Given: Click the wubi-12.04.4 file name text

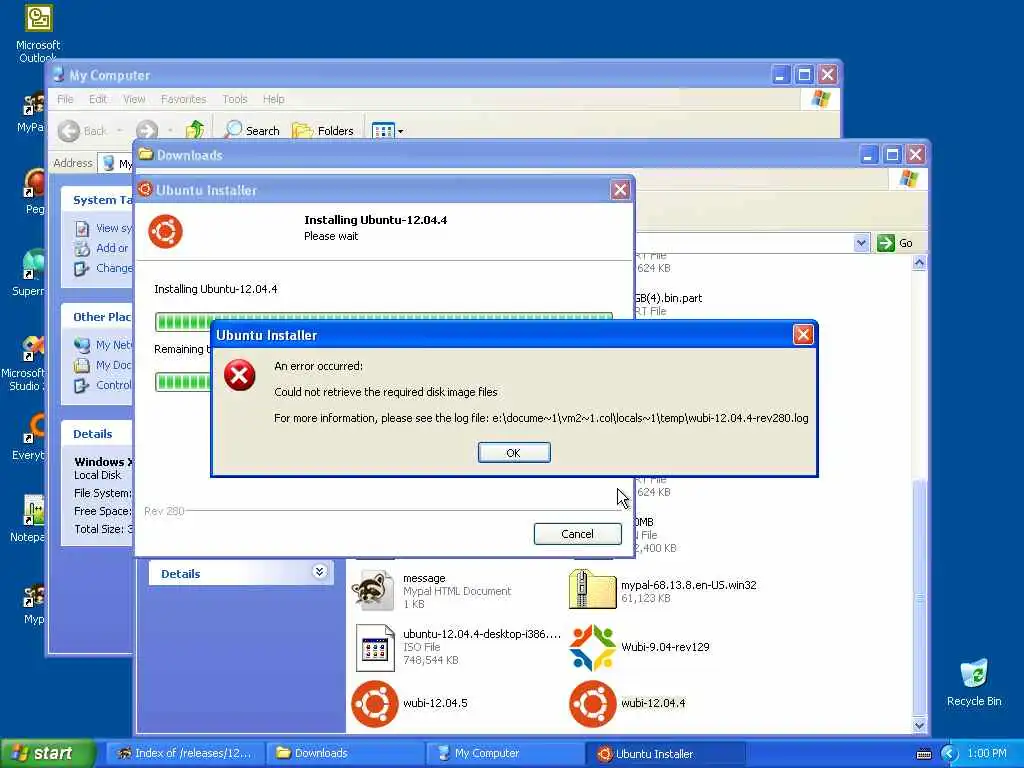Looking at the screenshot, I should pos(653,703).
